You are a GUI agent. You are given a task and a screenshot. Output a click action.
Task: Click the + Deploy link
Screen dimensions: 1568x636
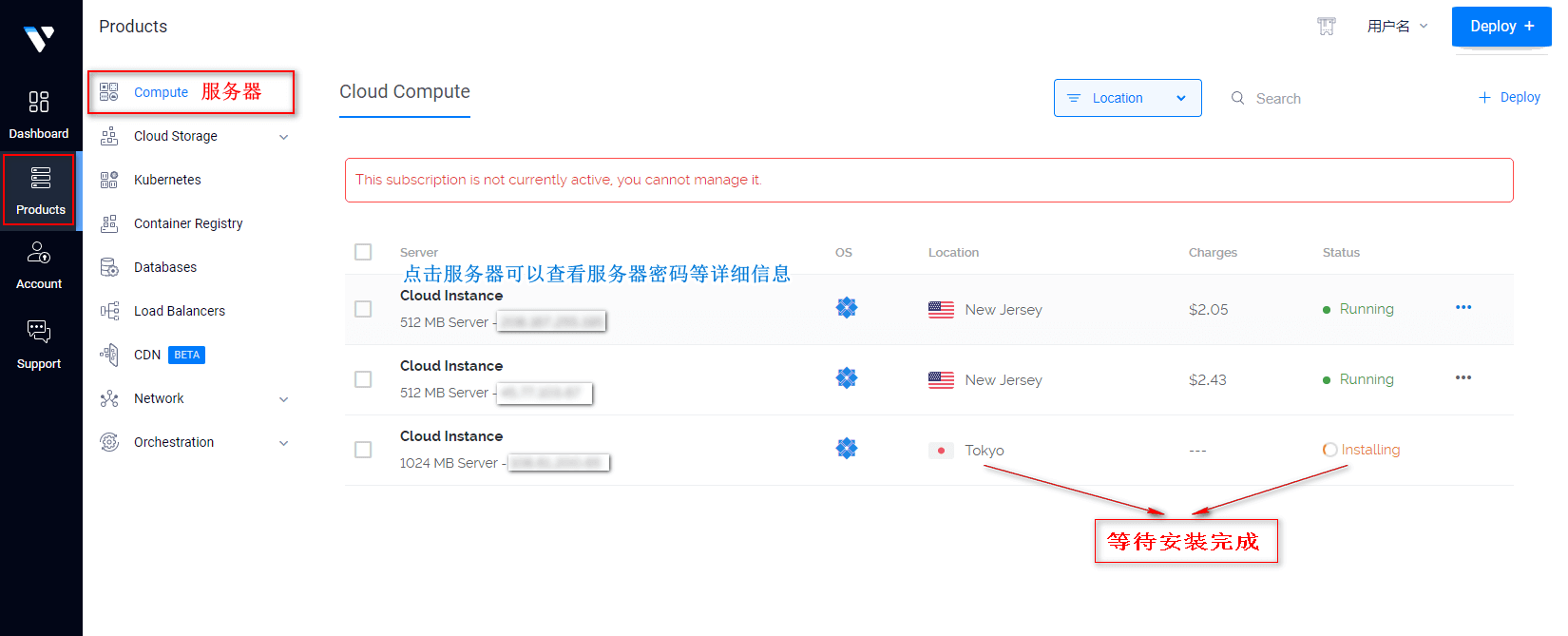click(1509, 97)
